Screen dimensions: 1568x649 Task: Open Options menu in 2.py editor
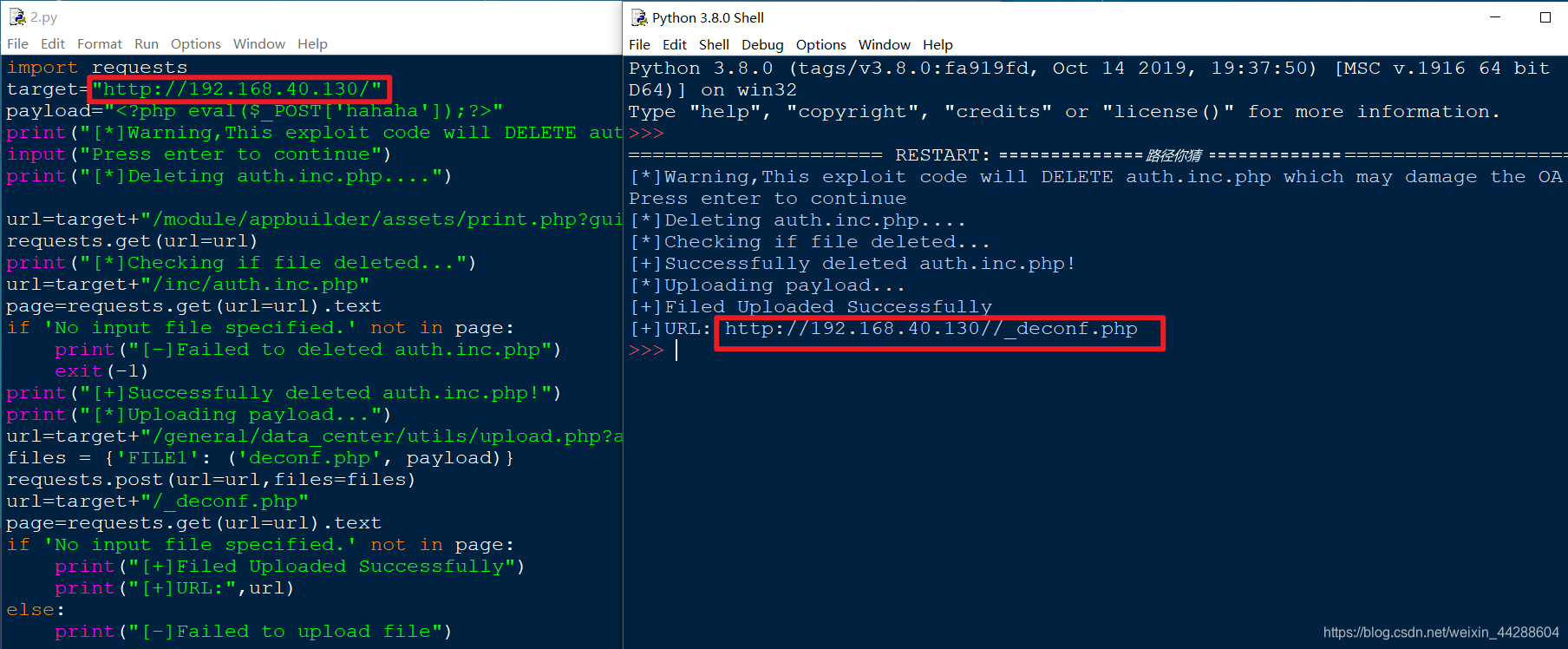(196, 43)
